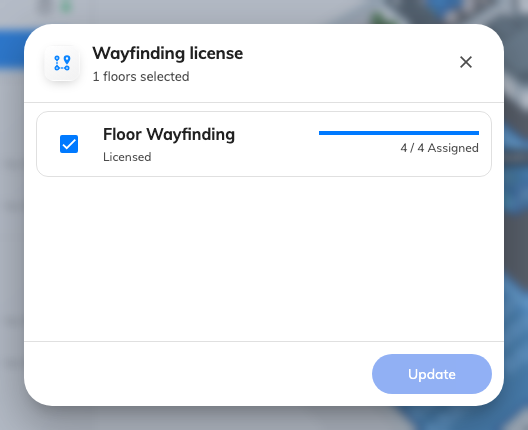Click the Update button
The width and height of the screenshot is (528, 430).
click(432, 374)
